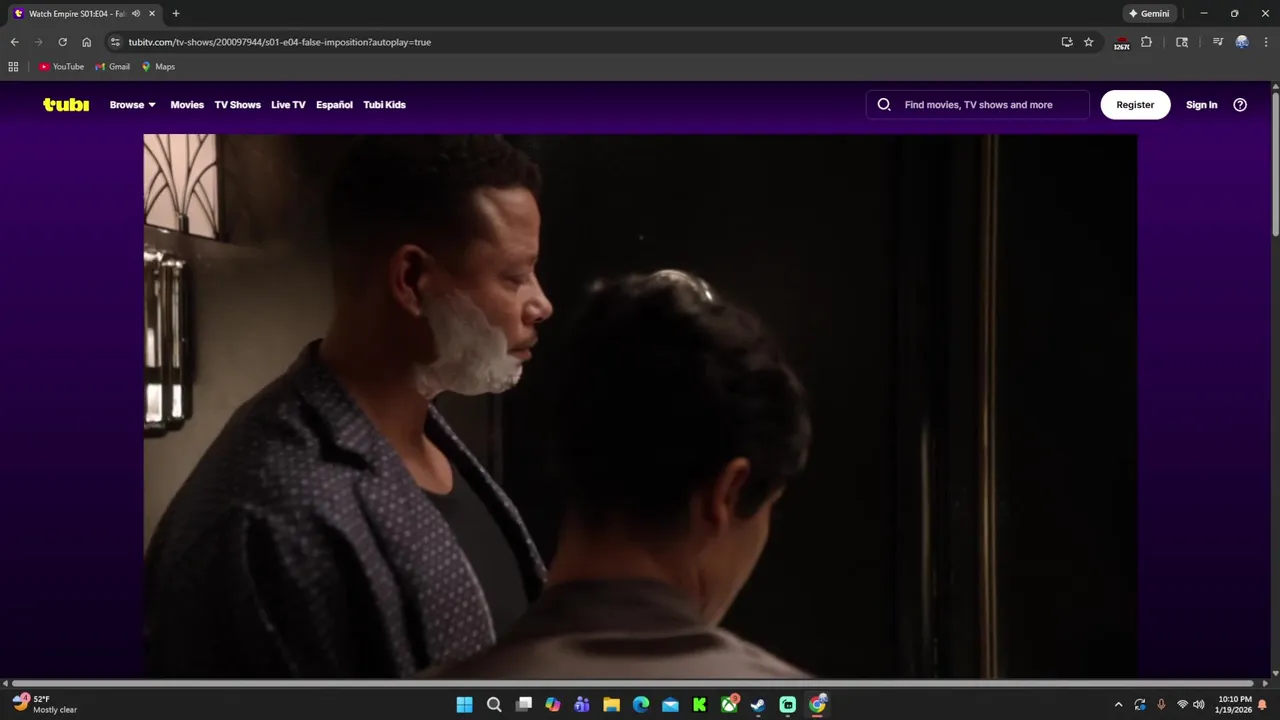This screenshot has width=1280, height=720.
Task: Open the browser home page icon
Action: tap(87, 42)
